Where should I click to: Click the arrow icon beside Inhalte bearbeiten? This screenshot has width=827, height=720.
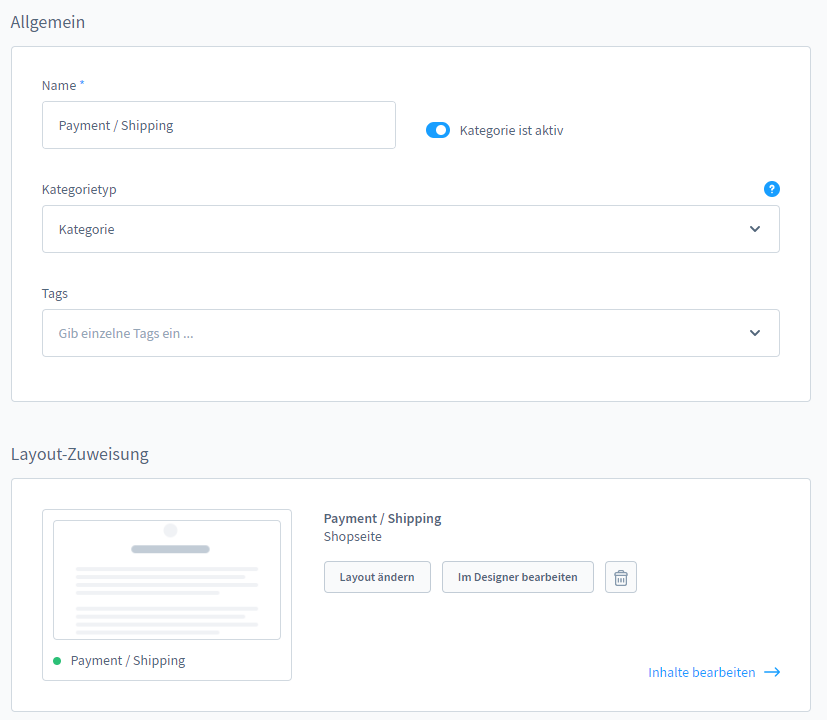(771, 672)
